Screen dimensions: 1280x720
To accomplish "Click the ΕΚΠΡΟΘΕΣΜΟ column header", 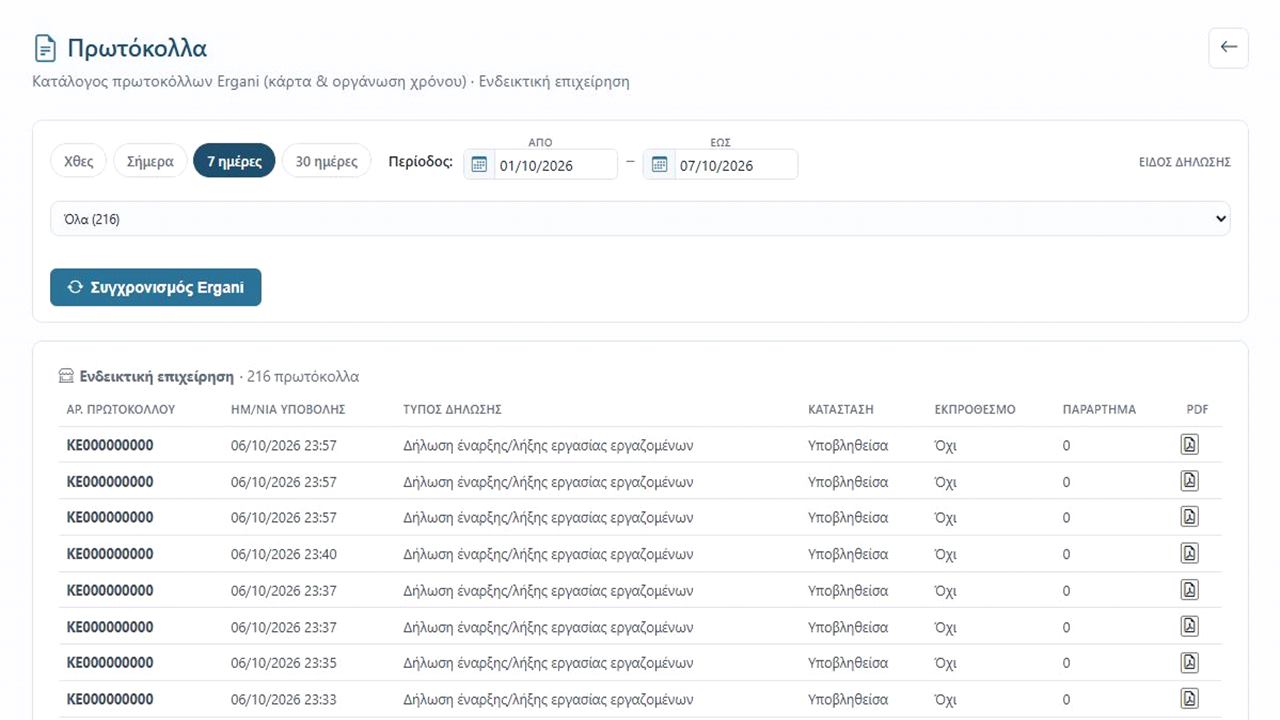I will pos(975,409).
